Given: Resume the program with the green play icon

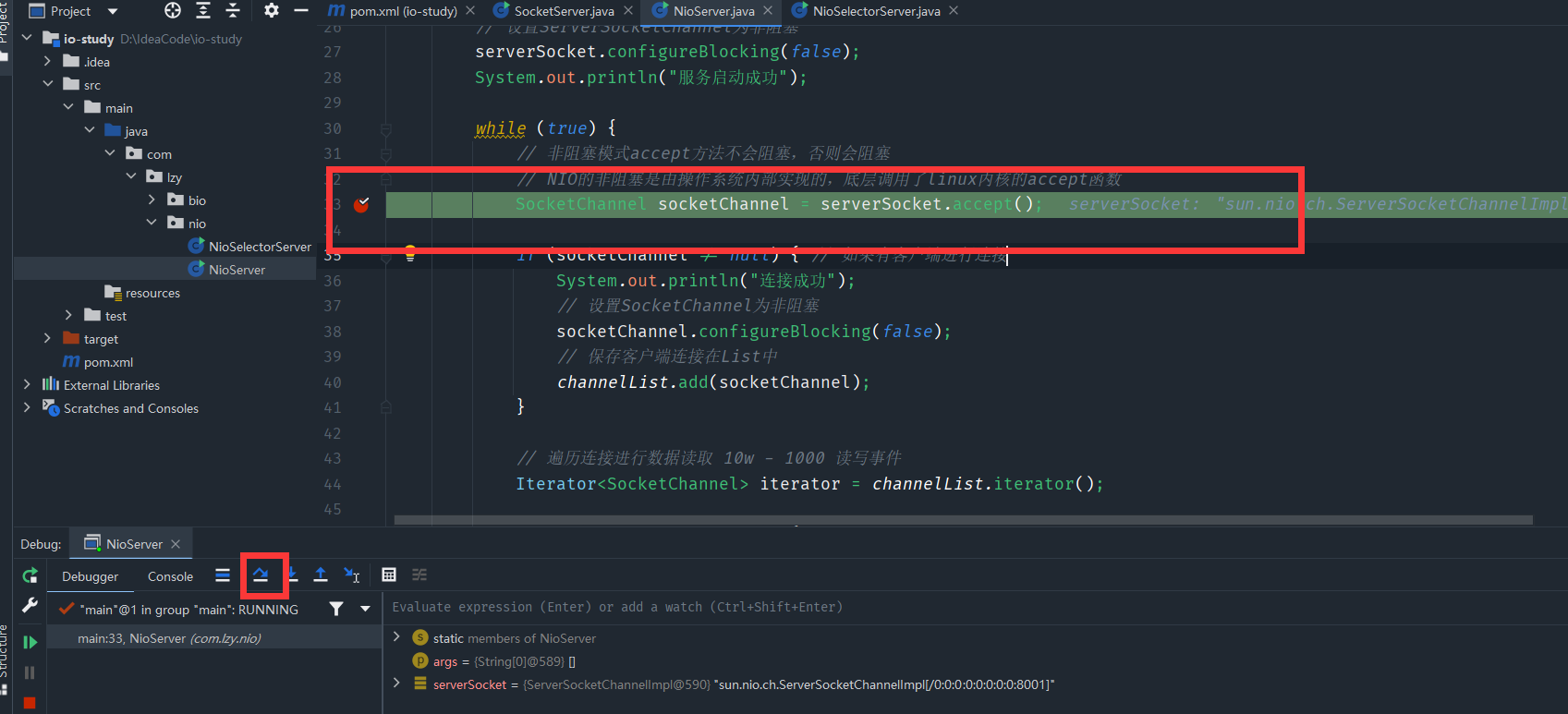Looking at the screenshot, I should tap(30, 642).
